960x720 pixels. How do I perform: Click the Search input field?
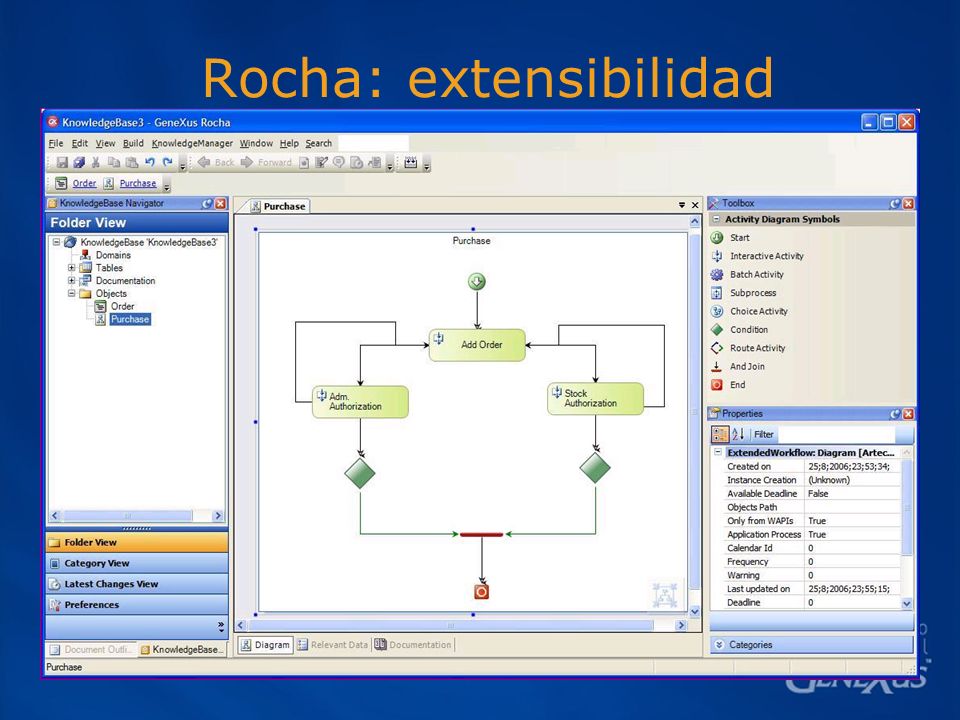click(373, 143)
